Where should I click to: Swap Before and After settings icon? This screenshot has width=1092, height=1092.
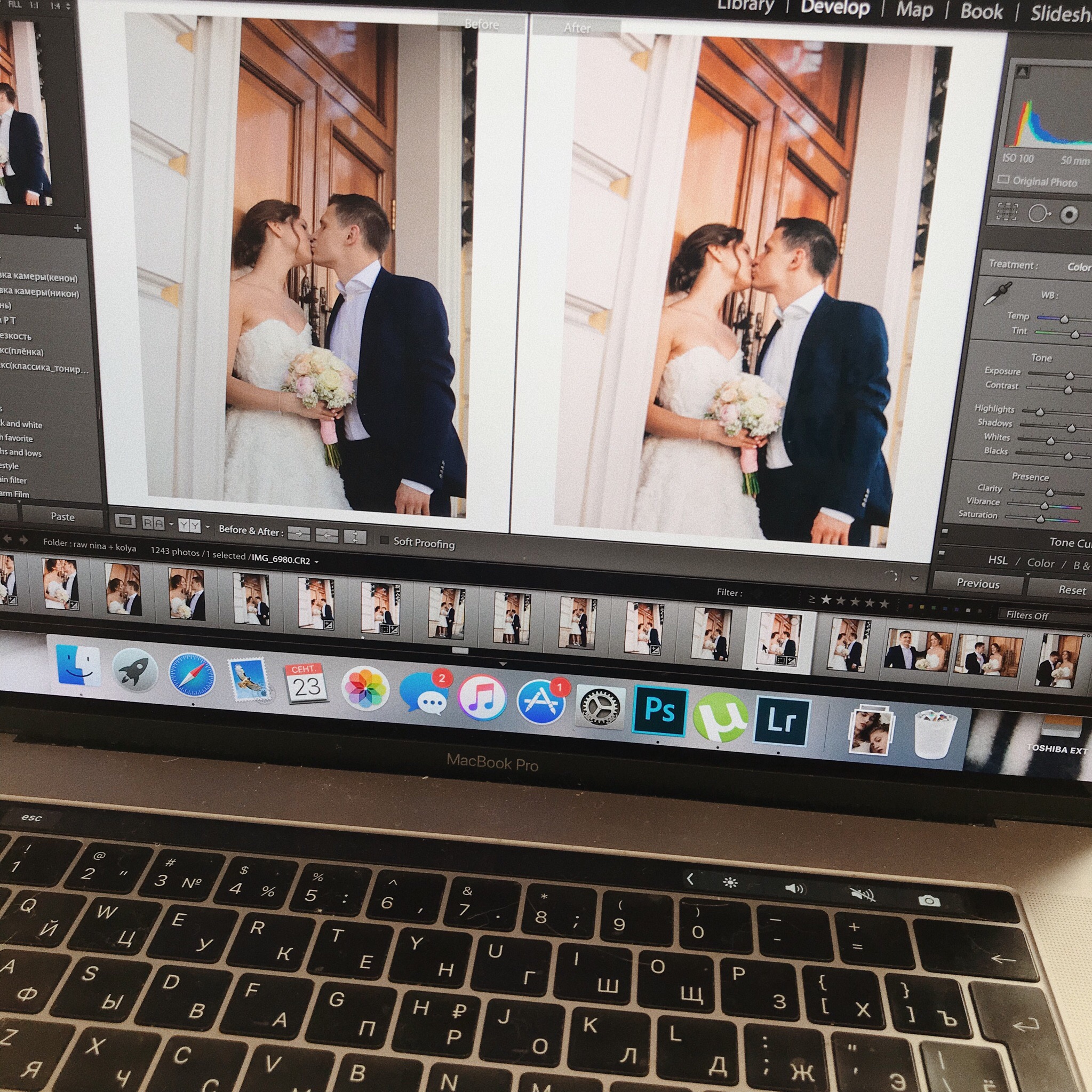354,536
